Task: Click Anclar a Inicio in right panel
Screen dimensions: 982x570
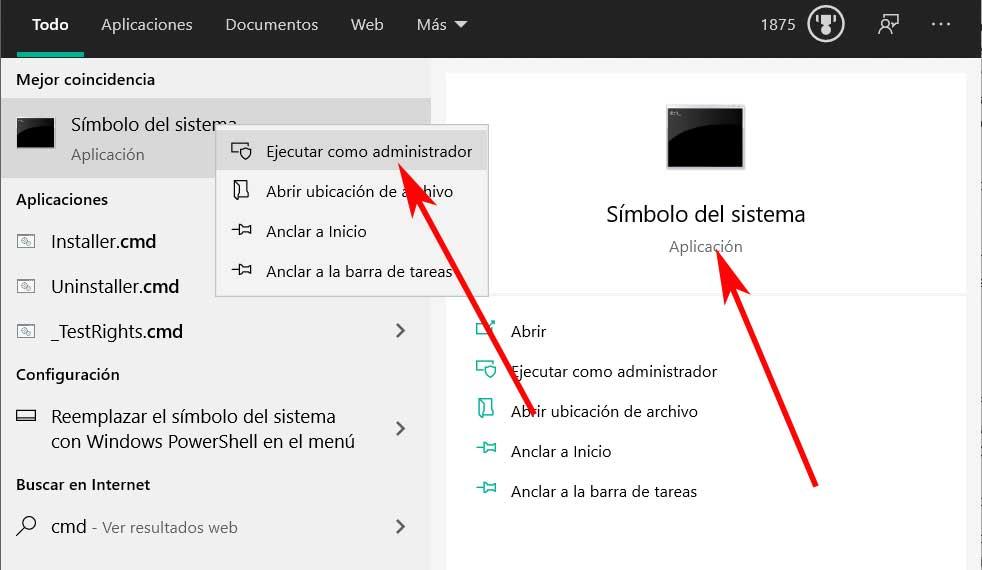Action: coord(561,452)
